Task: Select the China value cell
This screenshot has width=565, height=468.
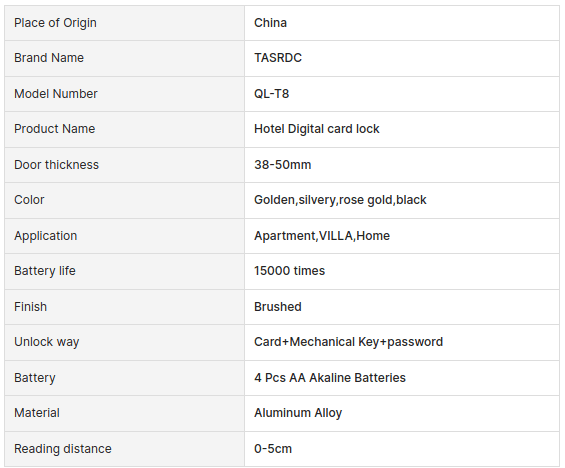Action: coord(402,23)
